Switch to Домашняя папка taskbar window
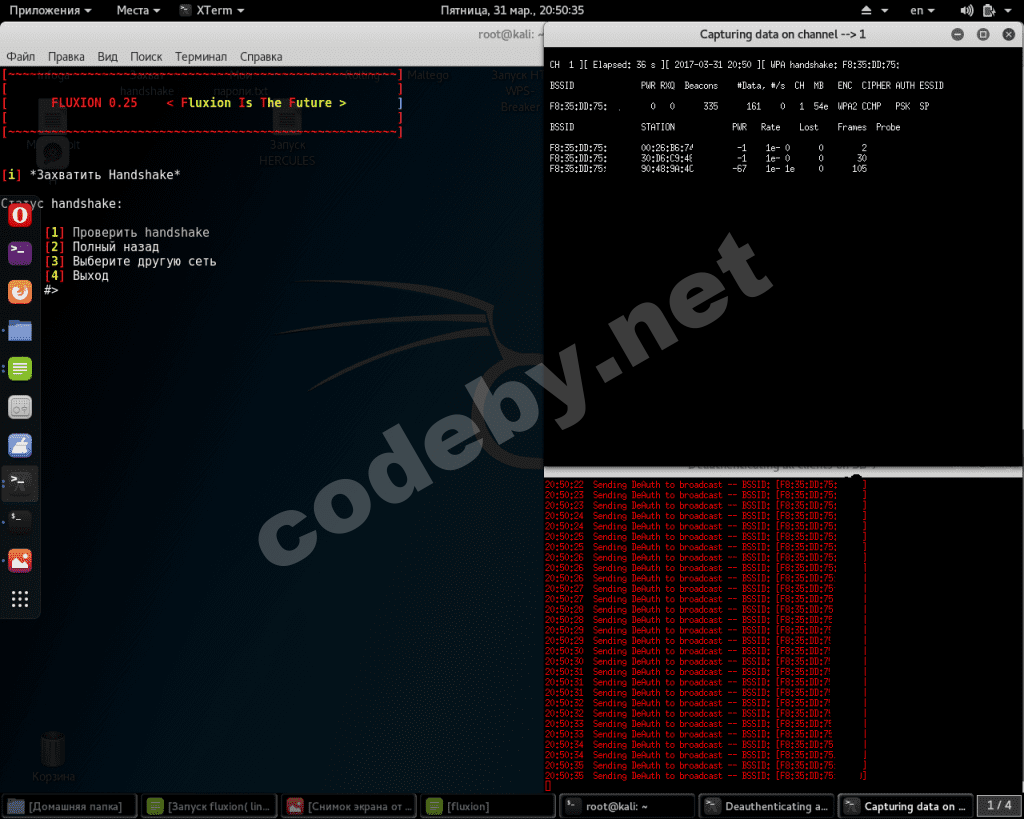 click(x=70, y=807)
